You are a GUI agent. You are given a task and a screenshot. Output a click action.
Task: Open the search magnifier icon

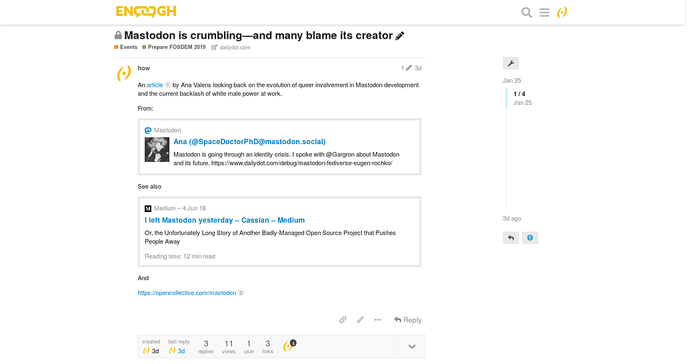[526, 12]
